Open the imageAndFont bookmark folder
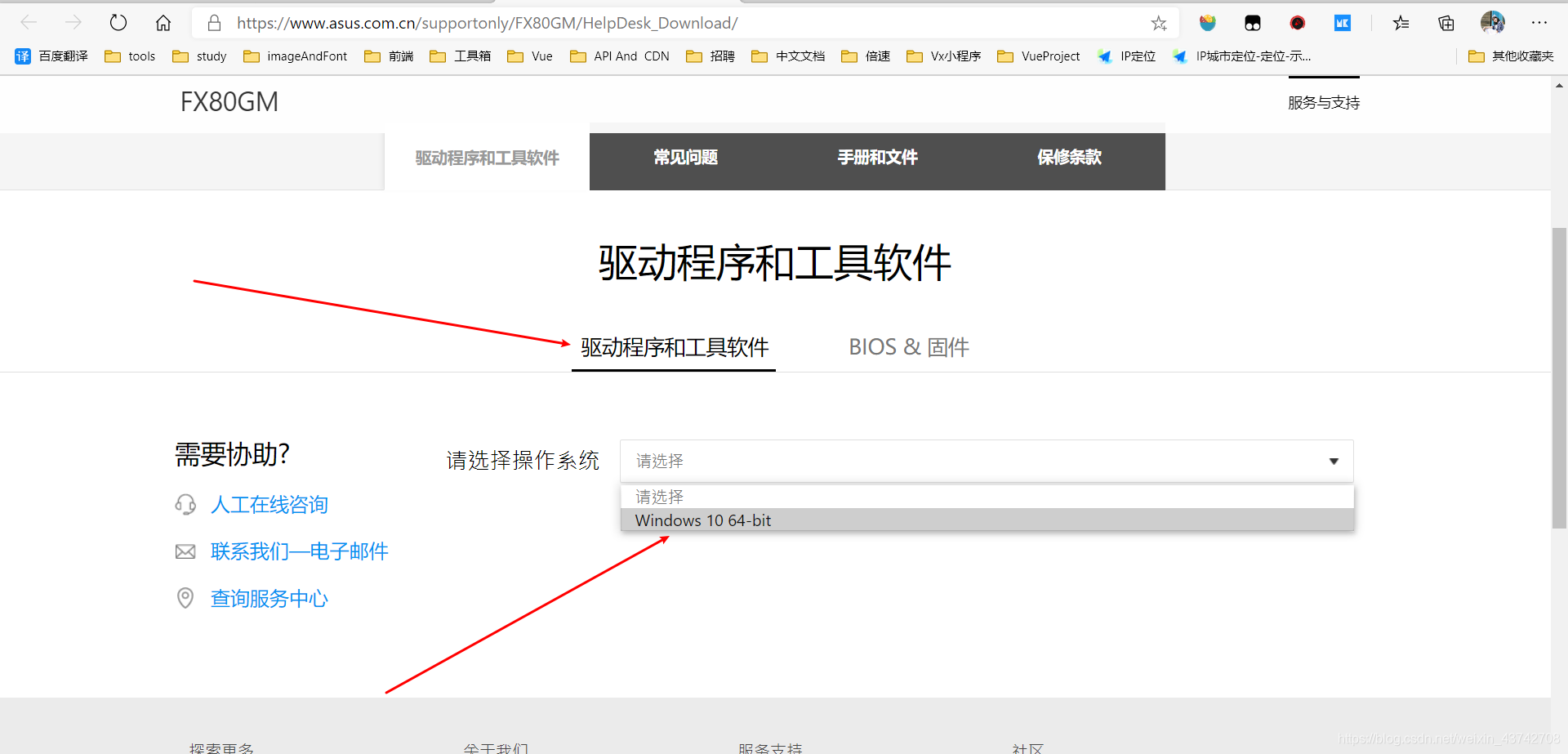 click(296, 56)
